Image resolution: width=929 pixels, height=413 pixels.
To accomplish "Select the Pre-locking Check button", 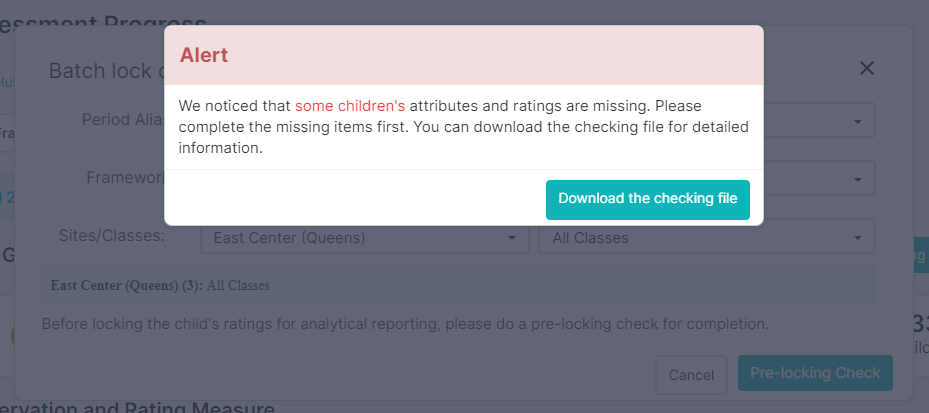I will coord(815,373).
